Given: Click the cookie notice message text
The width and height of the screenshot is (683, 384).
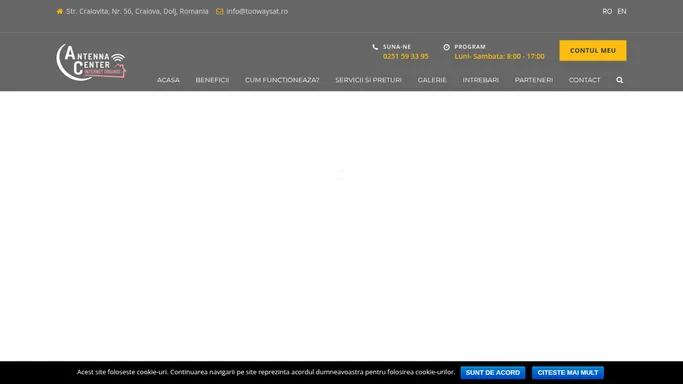Looking at the screenshot, I should click(x=266, y=372).
